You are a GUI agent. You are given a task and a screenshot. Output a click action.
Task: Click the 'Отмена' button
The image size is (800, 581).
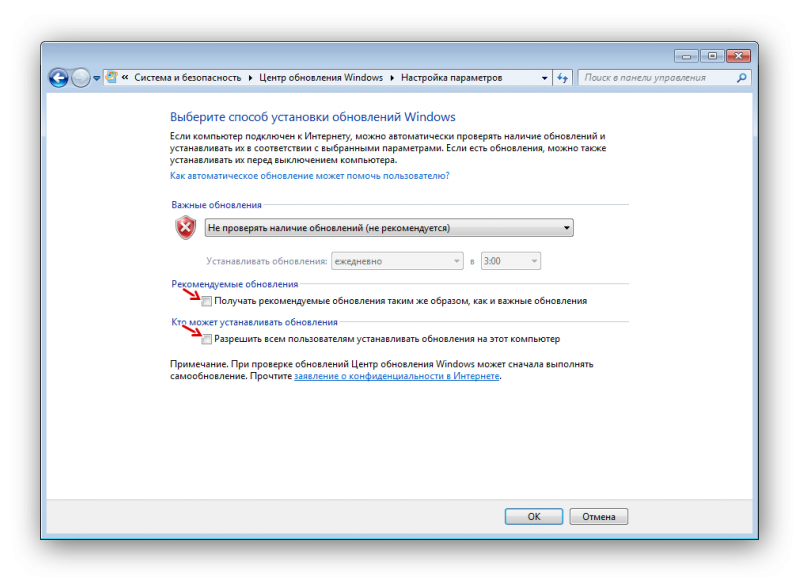tap(598, 516)
